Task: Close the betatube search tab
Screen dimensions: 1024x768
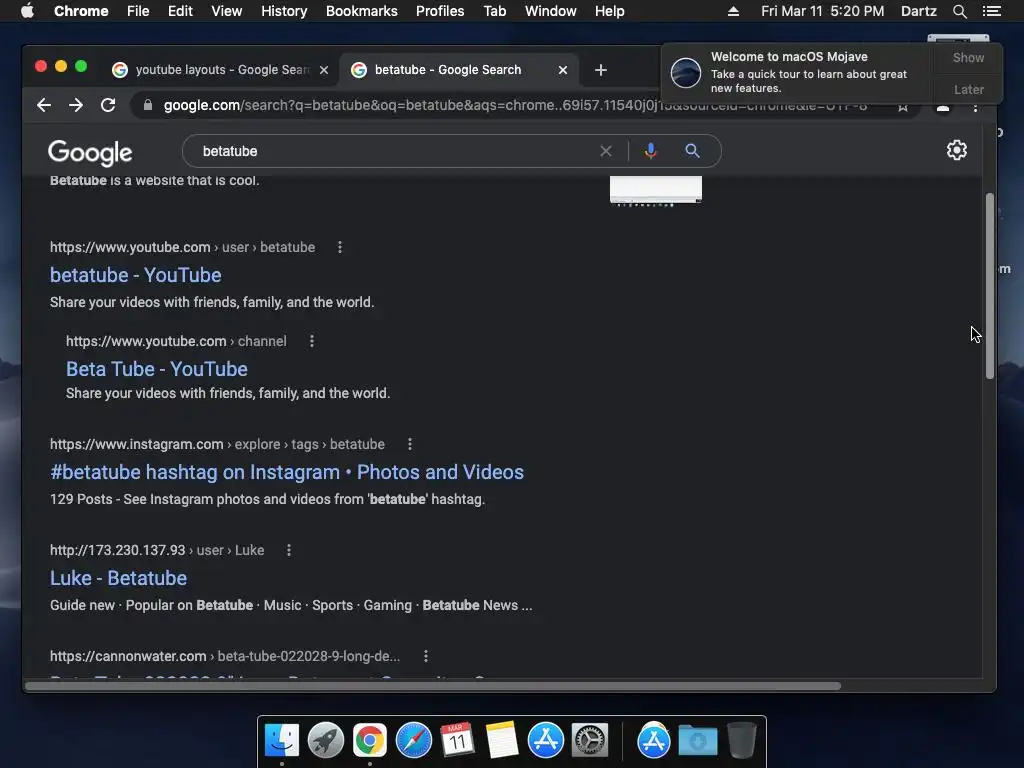Action: (x=563, y=70)
